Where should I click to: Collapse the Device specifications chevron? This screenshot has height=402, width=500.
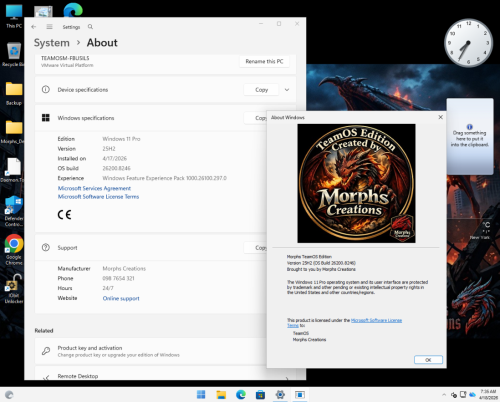pyautogui.click(x=287, y=90)
